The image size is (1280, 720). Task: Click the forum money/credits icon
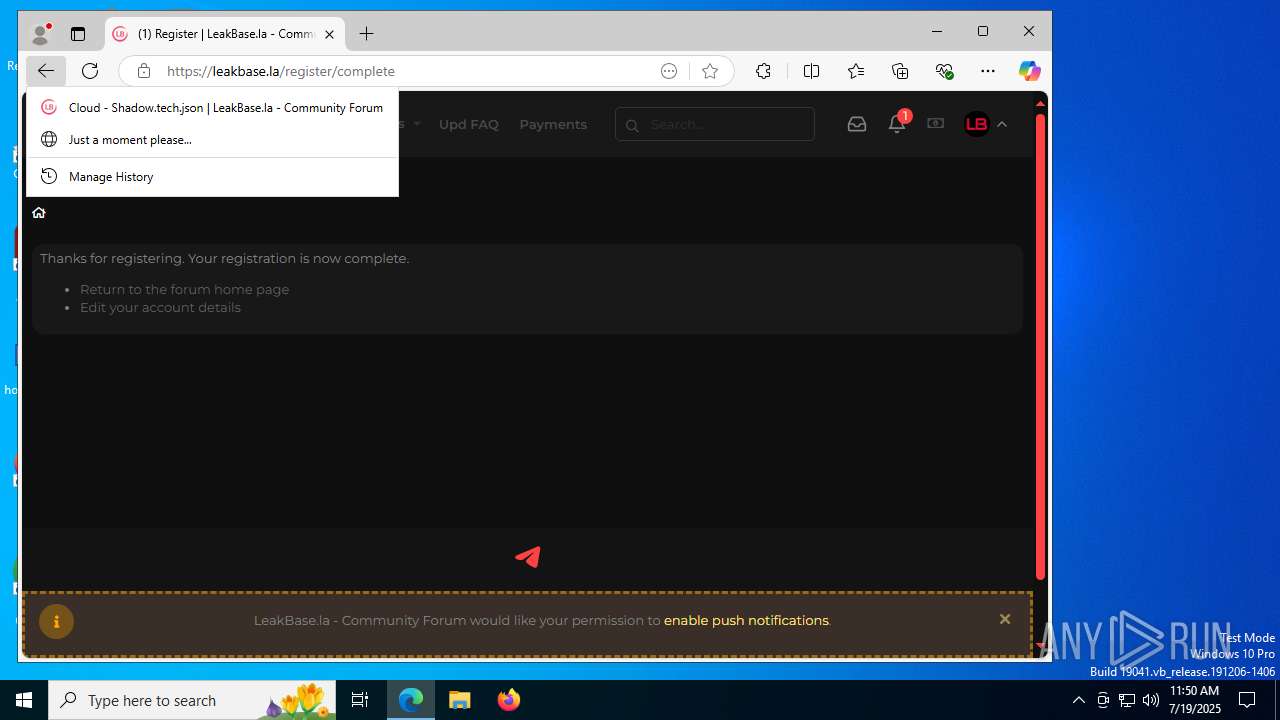pyautogui.click(x=935, y=124)
